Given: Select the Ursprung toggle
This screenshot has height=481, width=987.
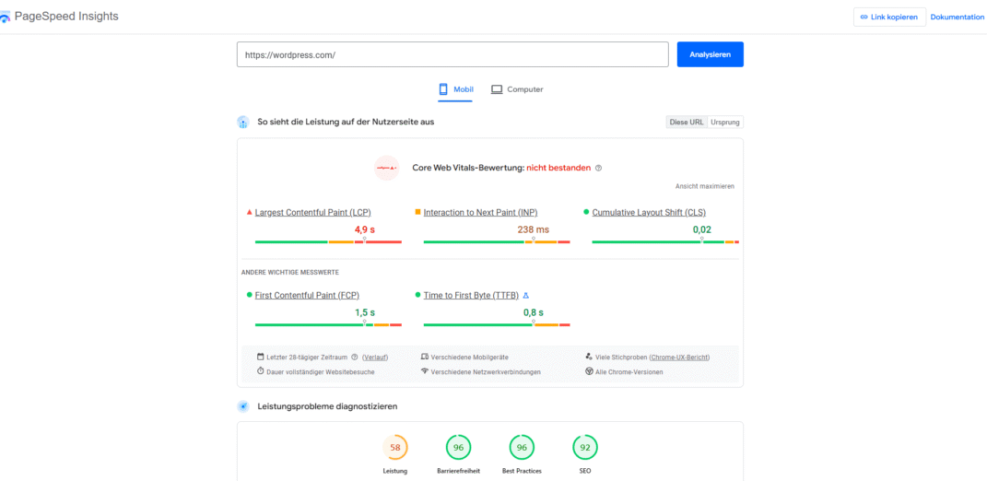Looking at the screenshot, I should point(725,122).
